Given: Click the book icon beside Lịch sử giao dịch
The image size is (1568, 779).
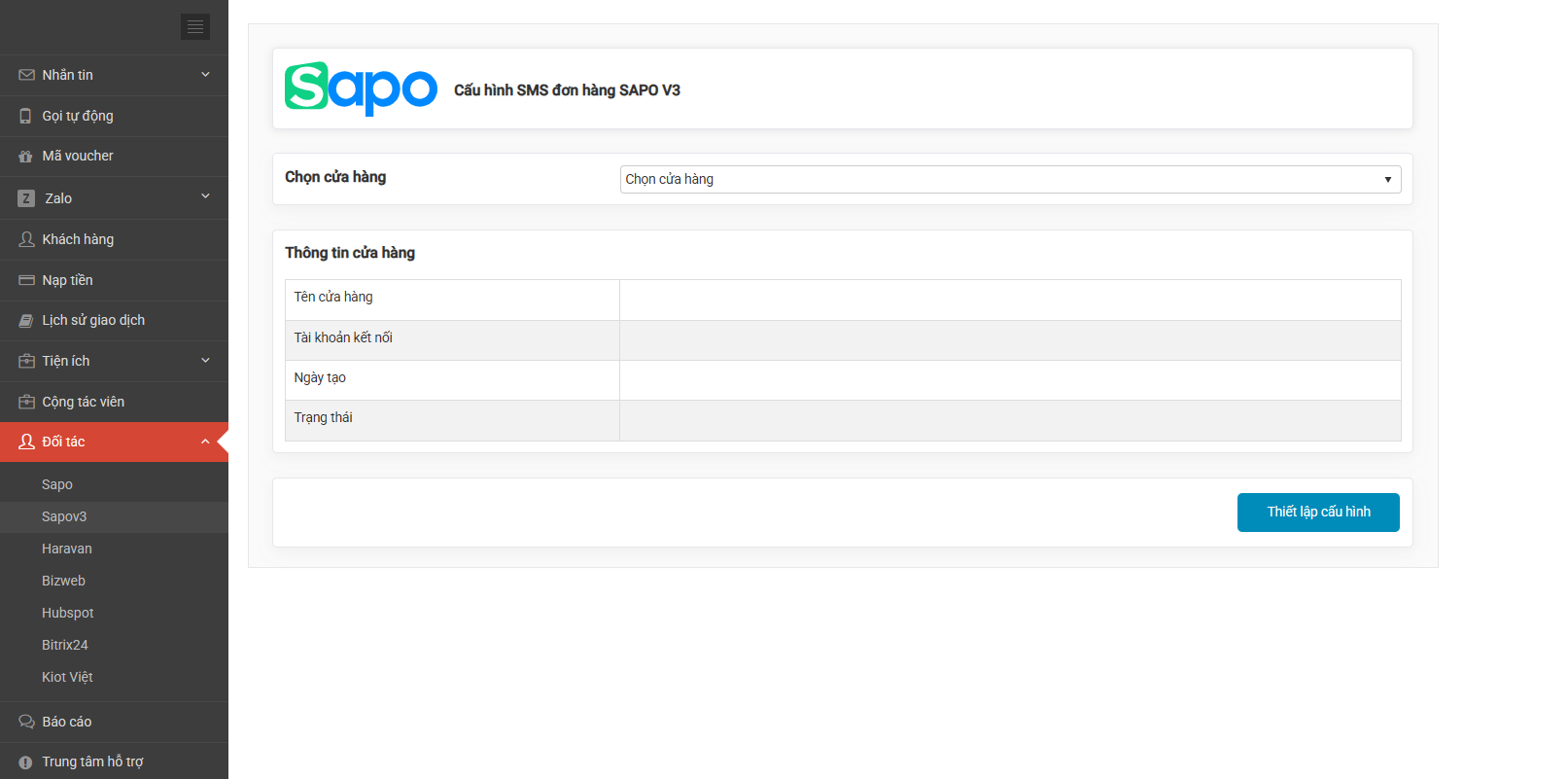Looking at the screenshot, I should [26, 321].
